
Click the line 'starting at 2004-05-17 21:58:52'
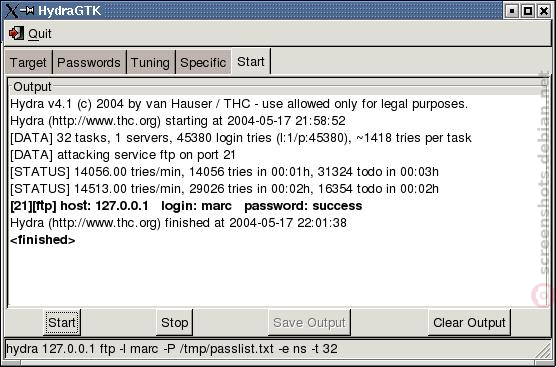(x=178, y=121)
